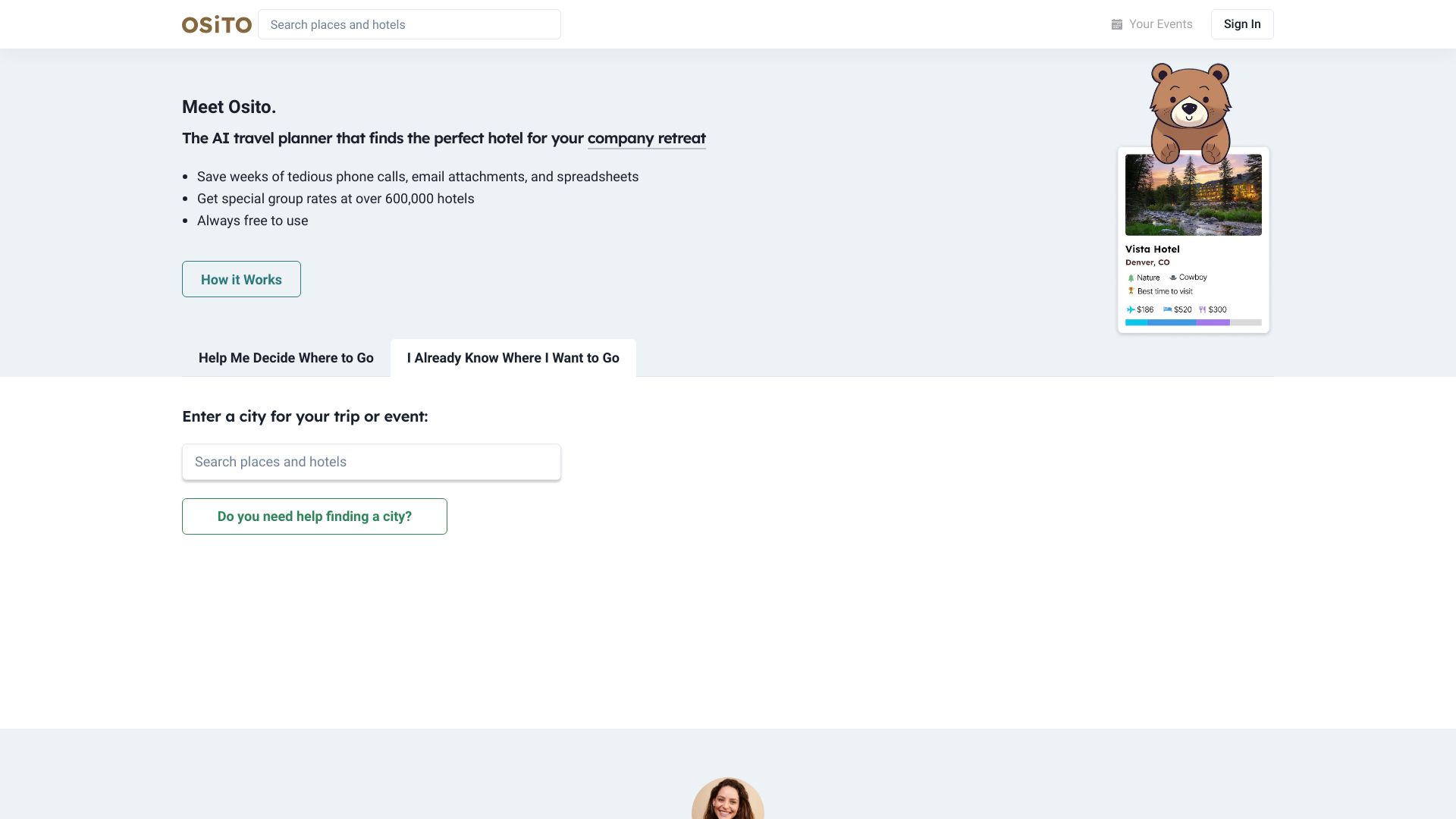Click the utensils icon showing $300 dining cost
The image size is (1456, 819).
point(1203,309)
